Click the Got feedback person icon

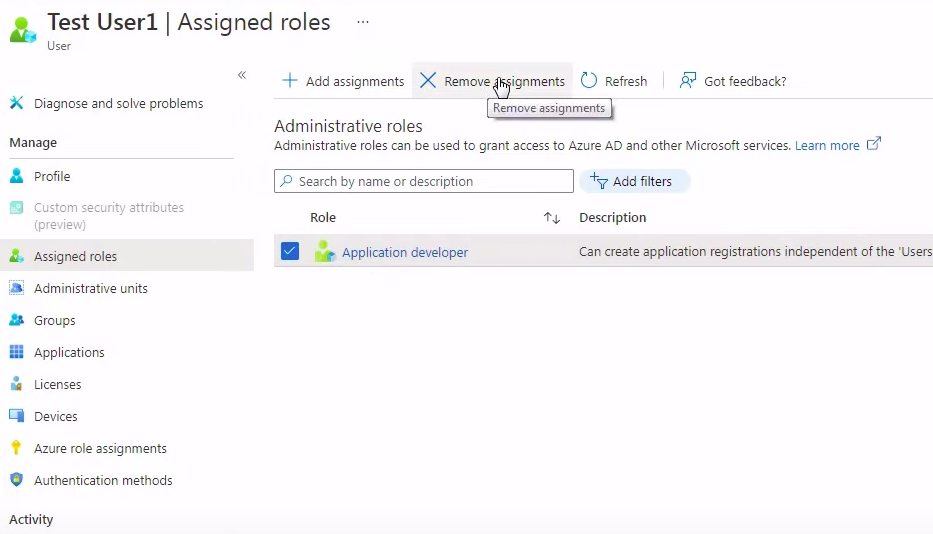coord(688,80)
